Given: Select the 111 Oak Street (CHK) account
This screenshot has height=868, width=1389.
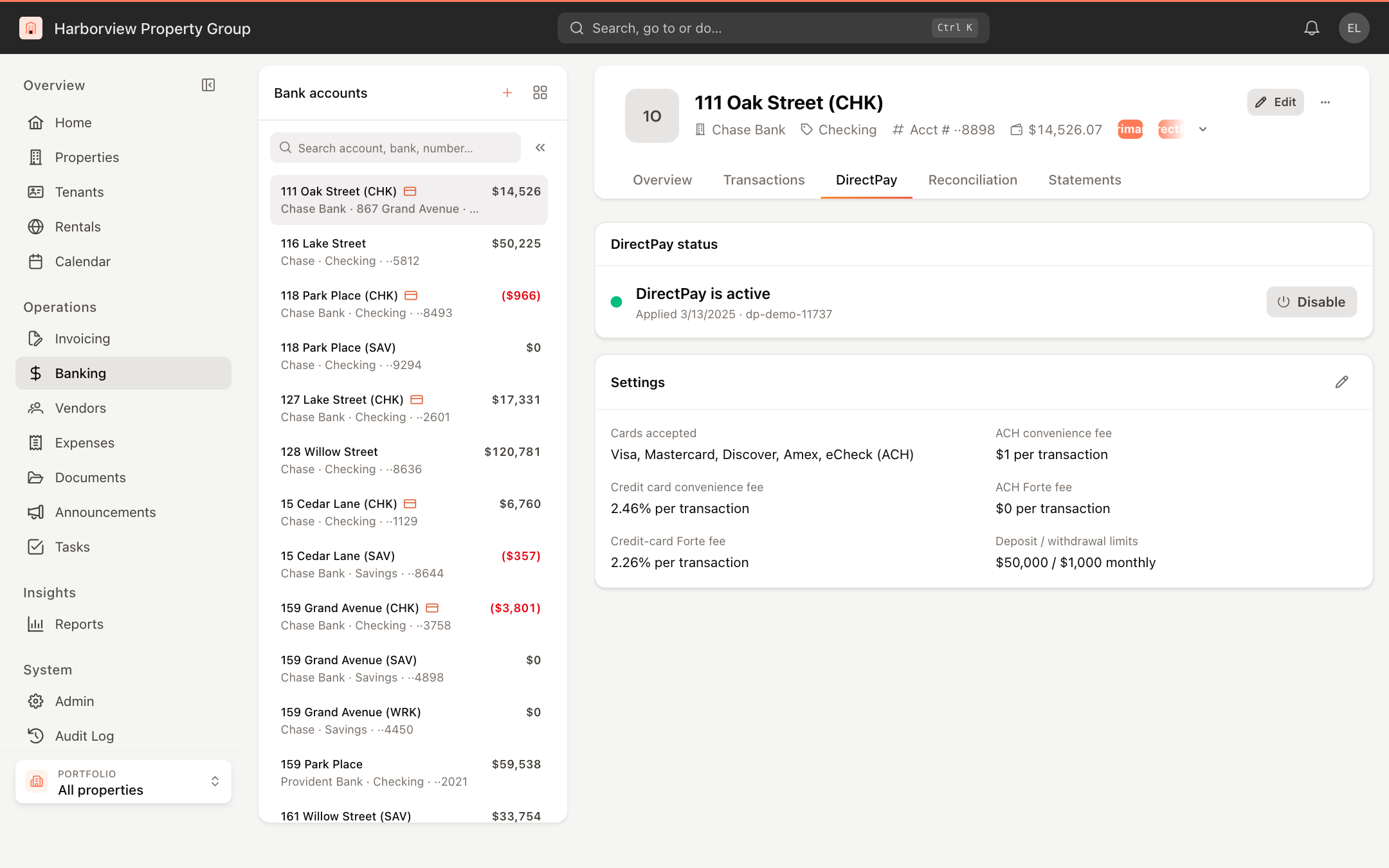Looking at the screenshot, I should point(409,200).
